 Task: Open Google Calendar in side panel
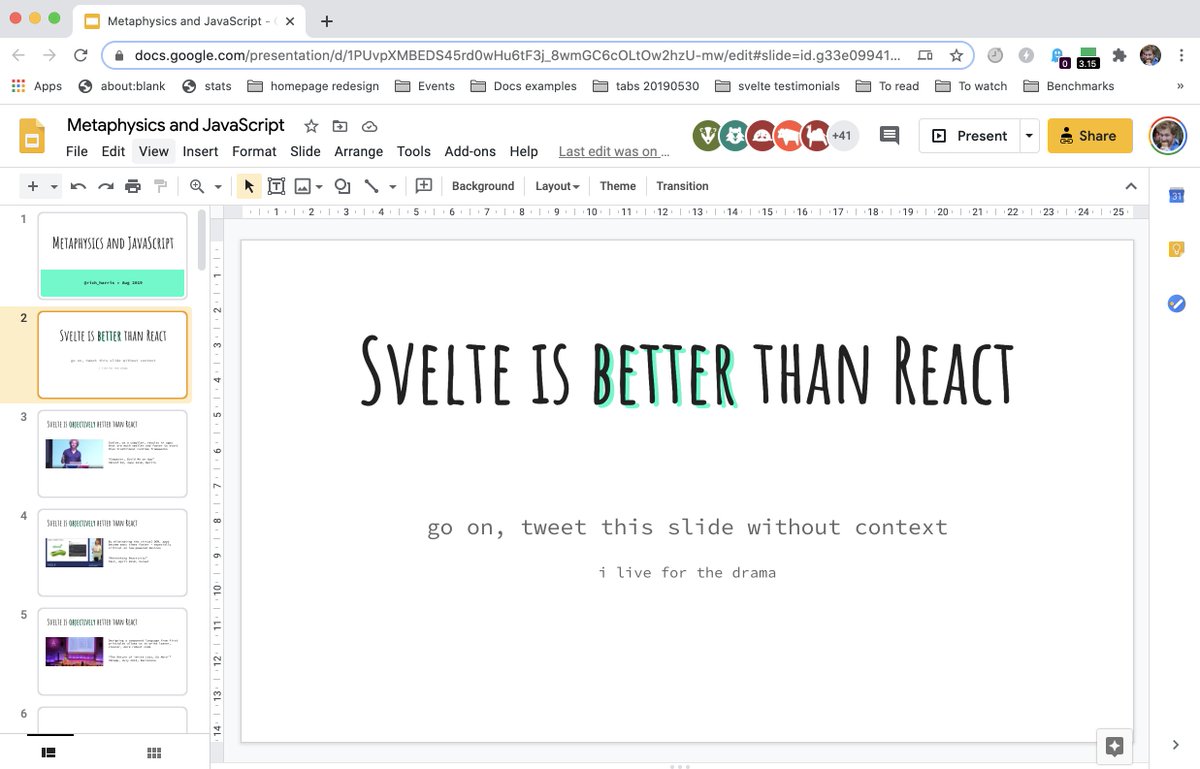1177,196
